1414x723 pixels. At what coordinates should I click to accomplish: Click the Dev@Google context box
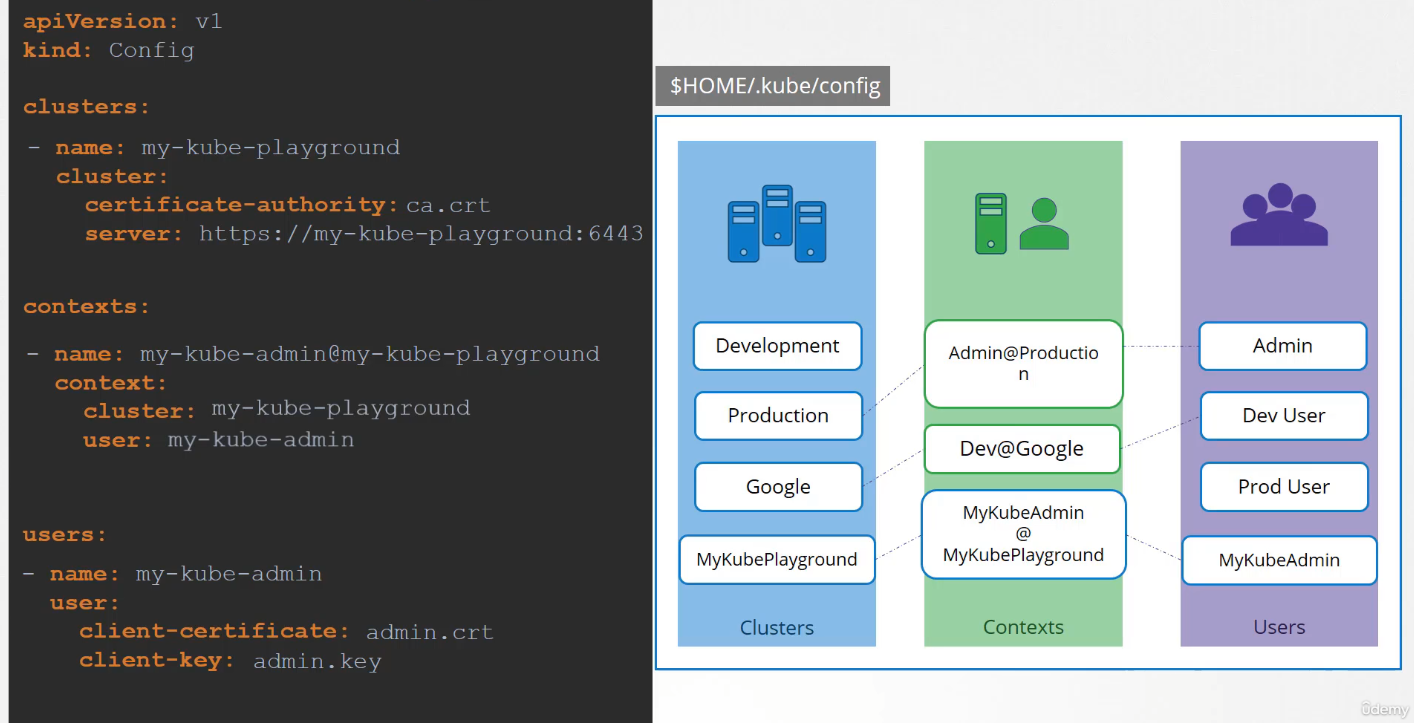[1022, 449]
